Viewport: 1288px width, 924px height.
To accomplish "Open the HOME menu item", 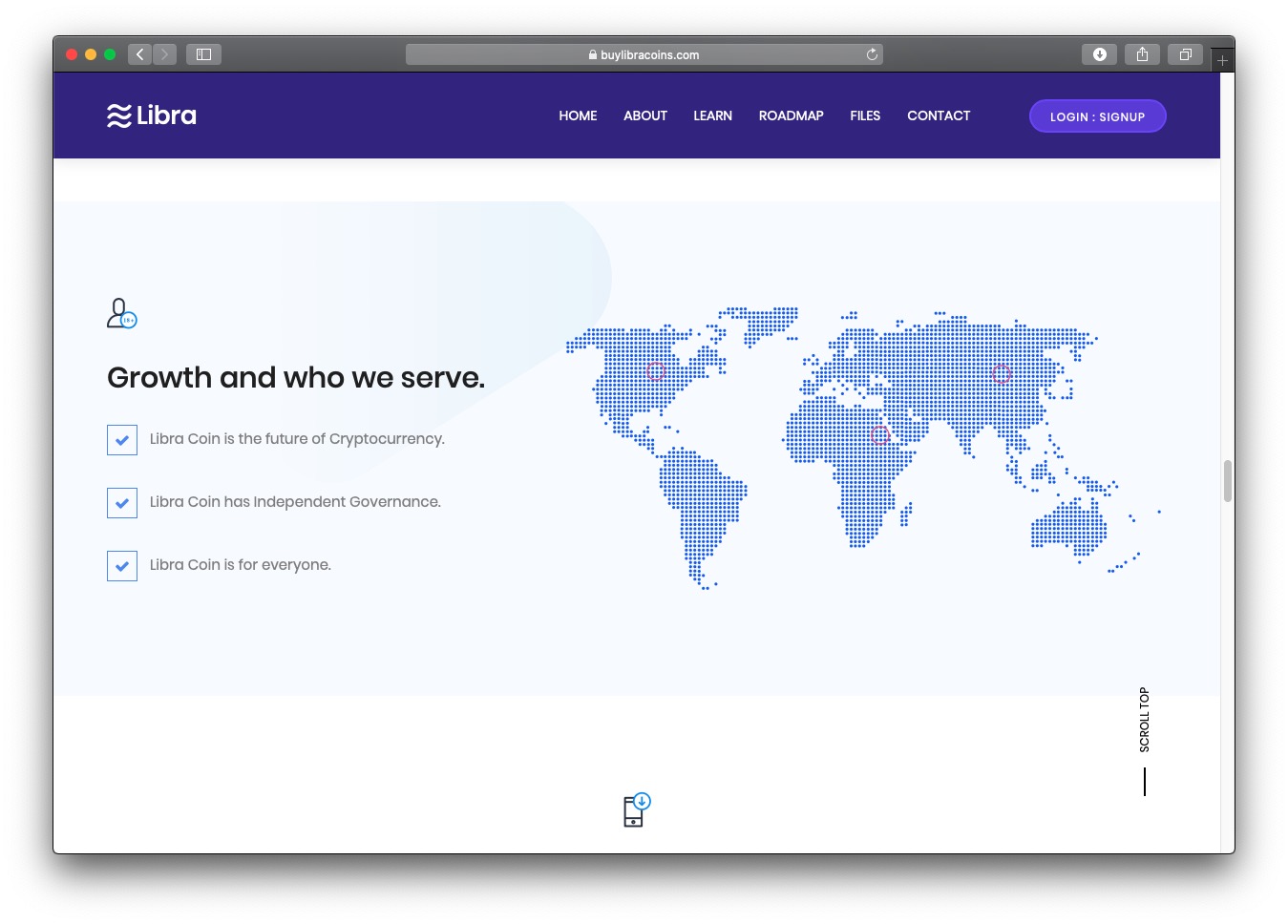I will coord(578,115).
